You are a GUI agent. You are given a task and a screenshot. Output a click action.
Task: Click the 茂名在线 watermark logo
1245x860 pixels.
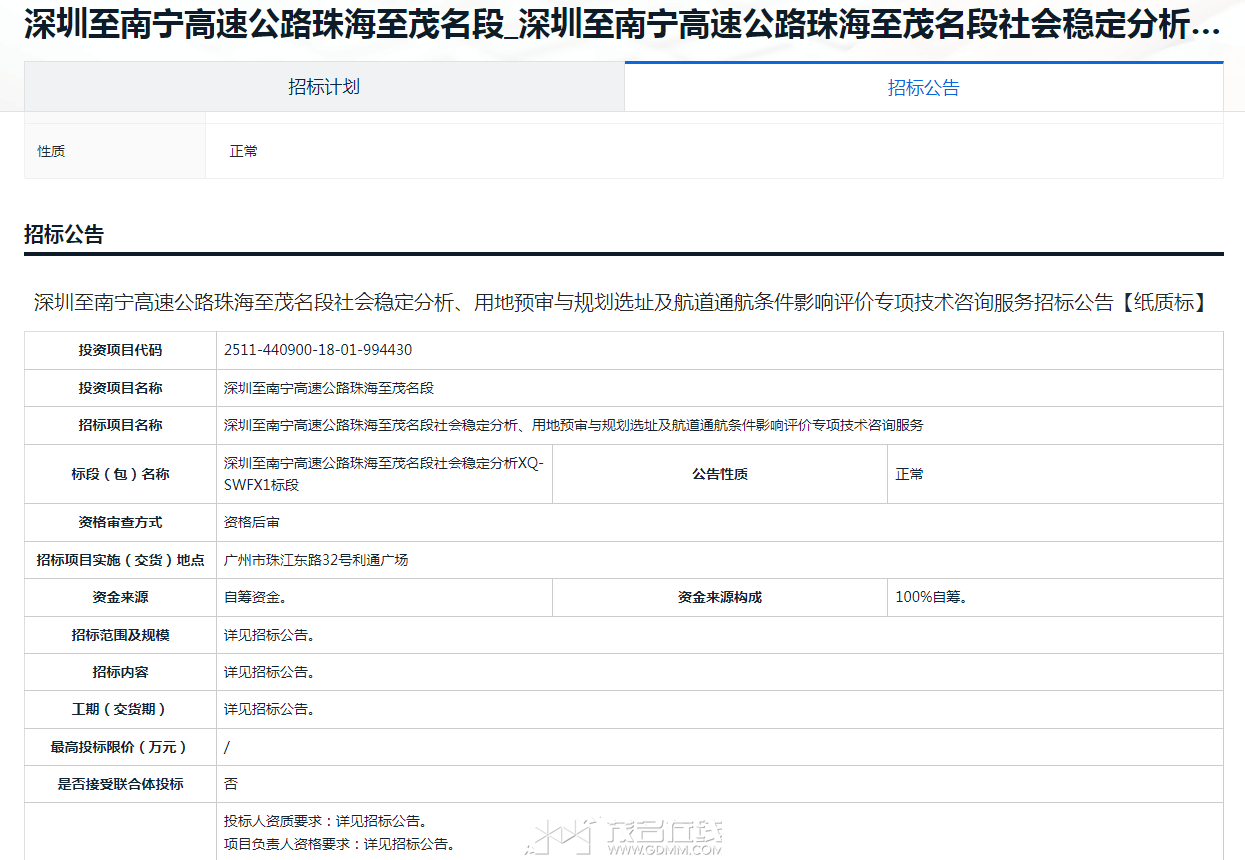628,836
